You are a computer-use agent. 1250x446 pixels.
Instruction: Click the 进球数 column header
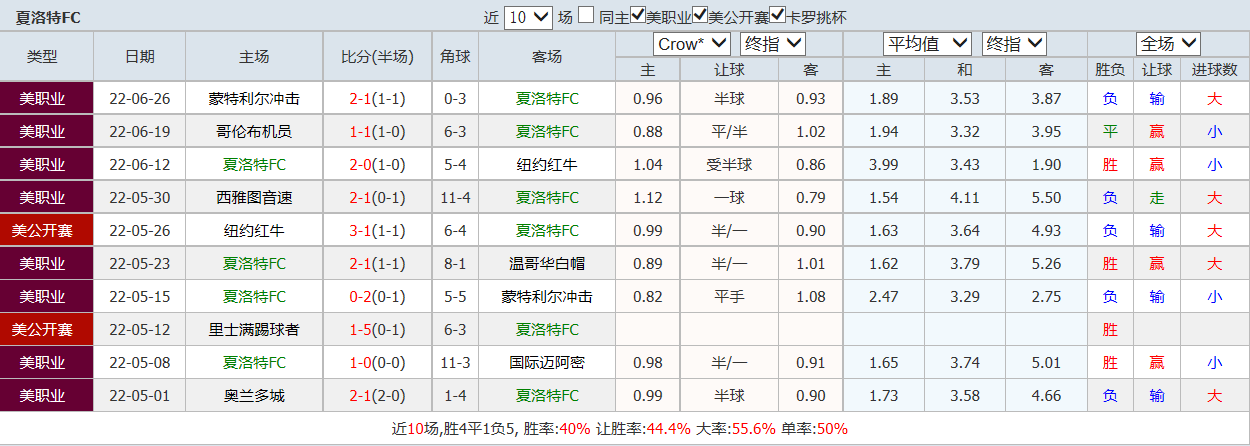point(1214,70)
